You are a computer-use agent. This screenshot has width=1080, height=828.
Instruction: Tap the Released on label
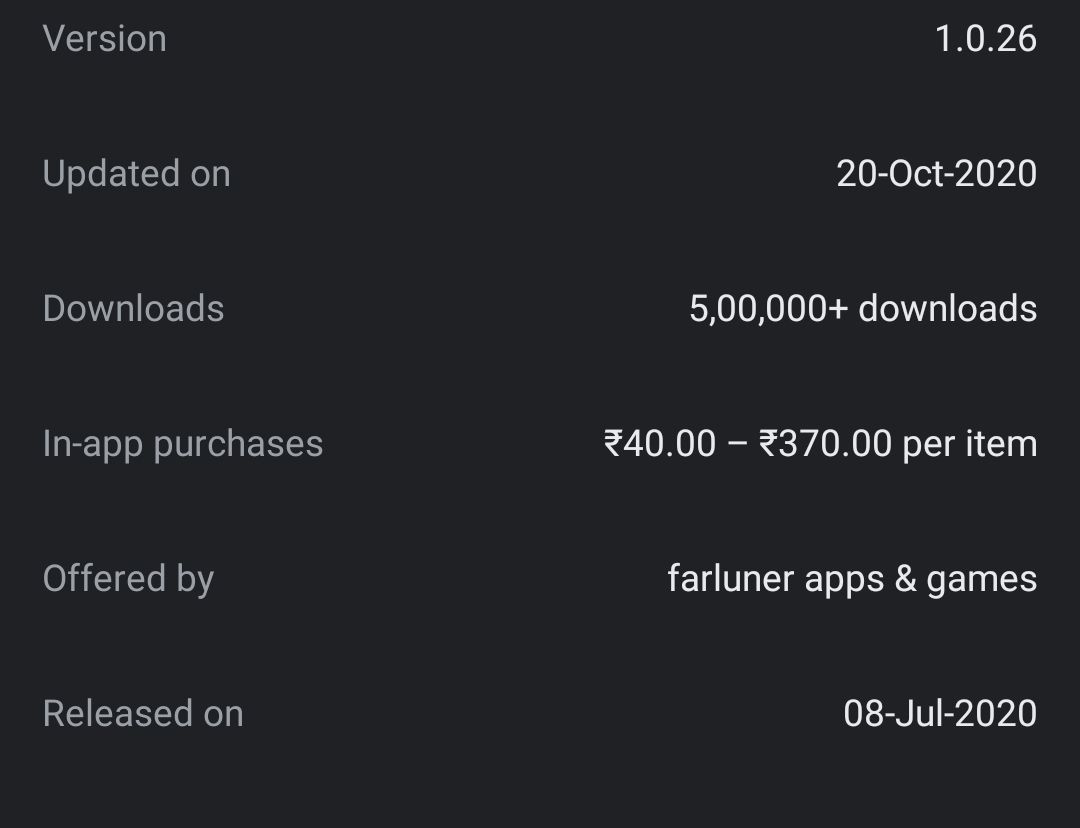[143, 714]
